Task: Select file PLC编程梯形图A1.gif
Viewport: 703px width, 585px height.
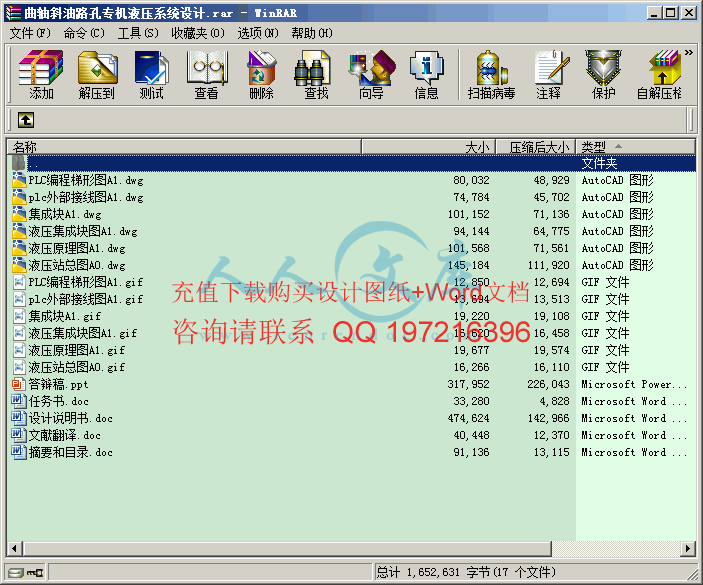Action: coord(352,282)
